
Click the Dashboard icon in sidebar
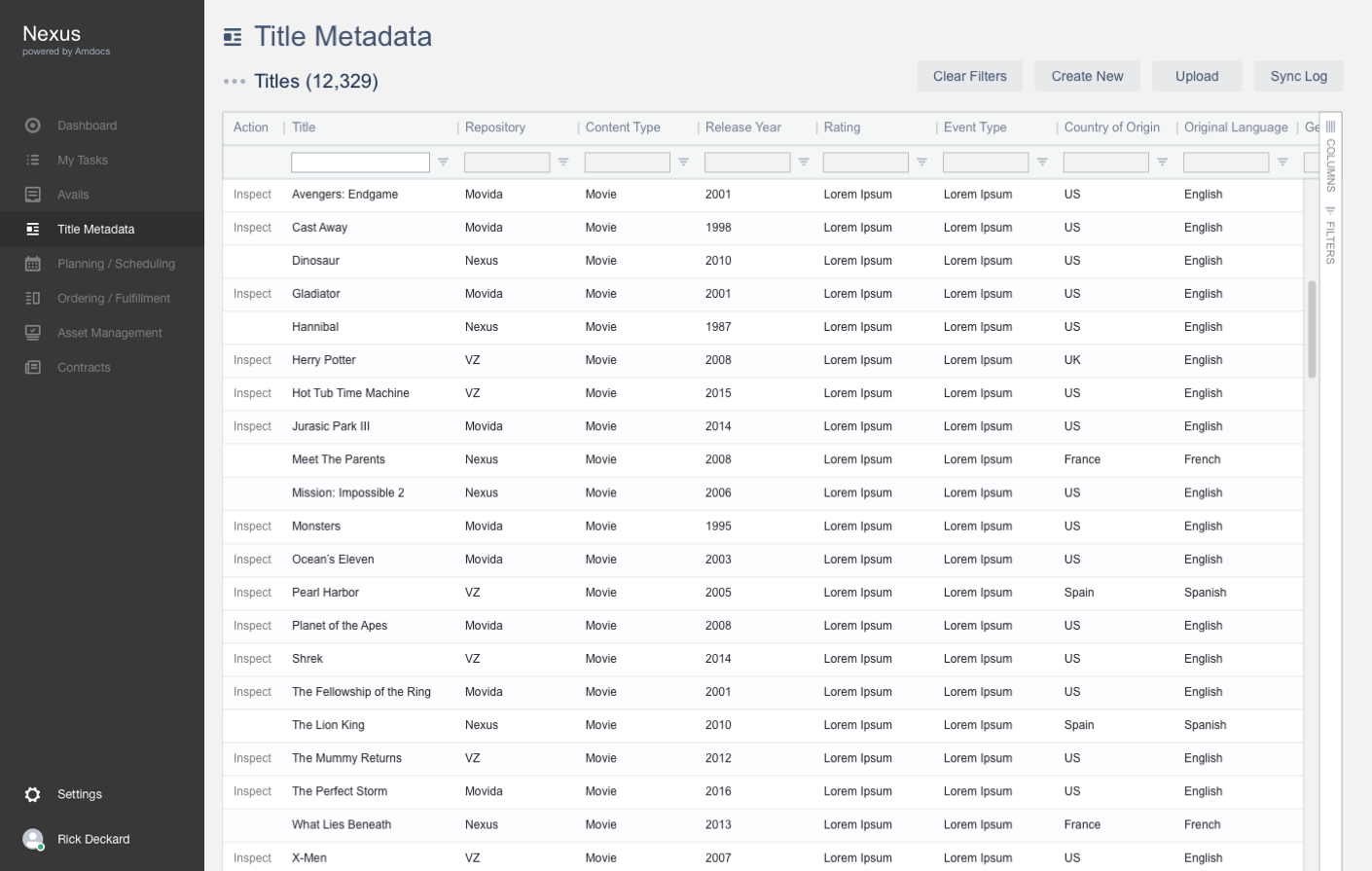click(33, 126)
